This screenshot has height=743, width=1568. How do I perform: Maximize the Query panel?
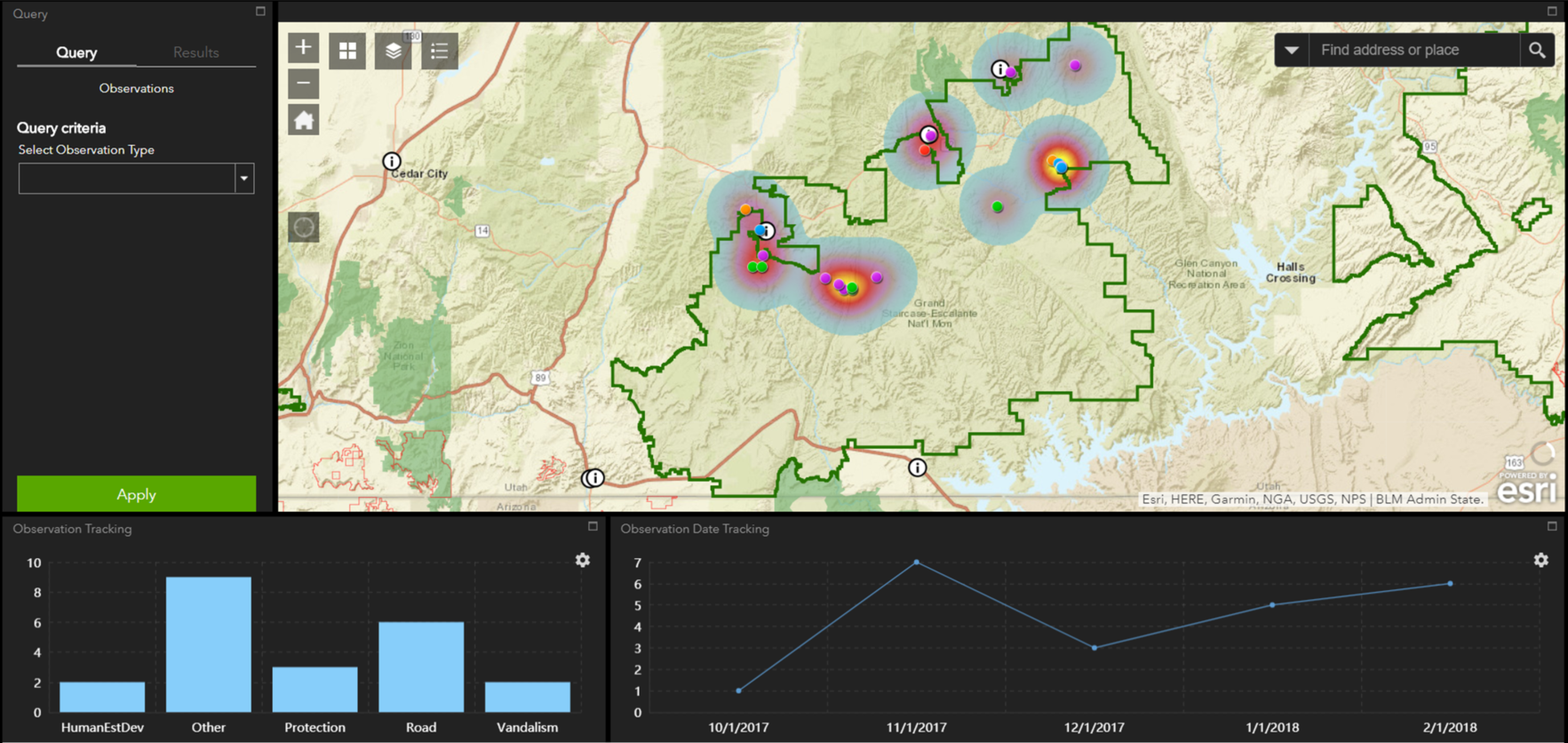(260, 12)
